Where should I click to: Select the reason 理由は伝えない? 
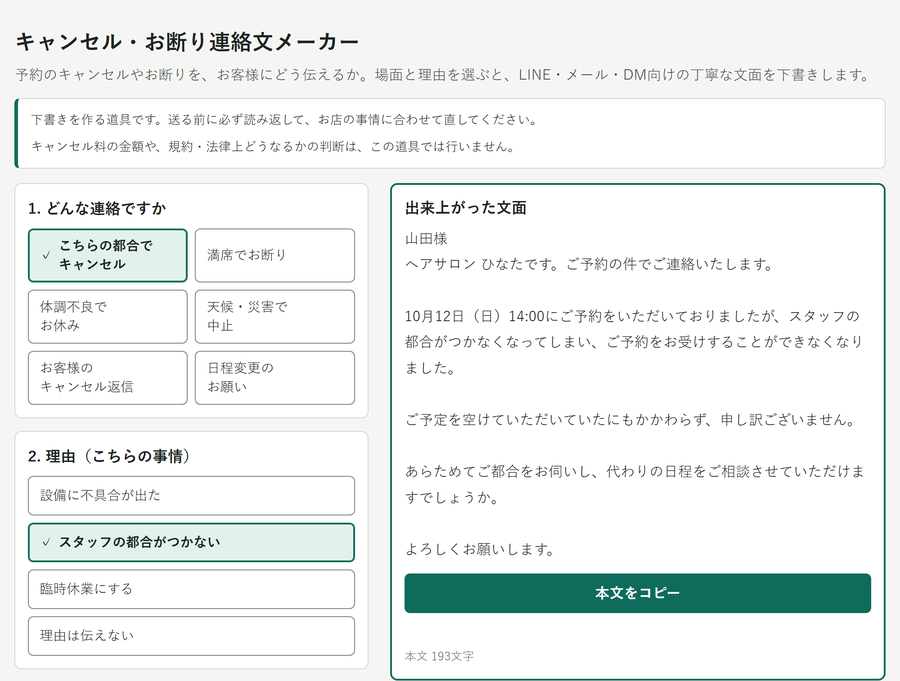tap(191, 636)
